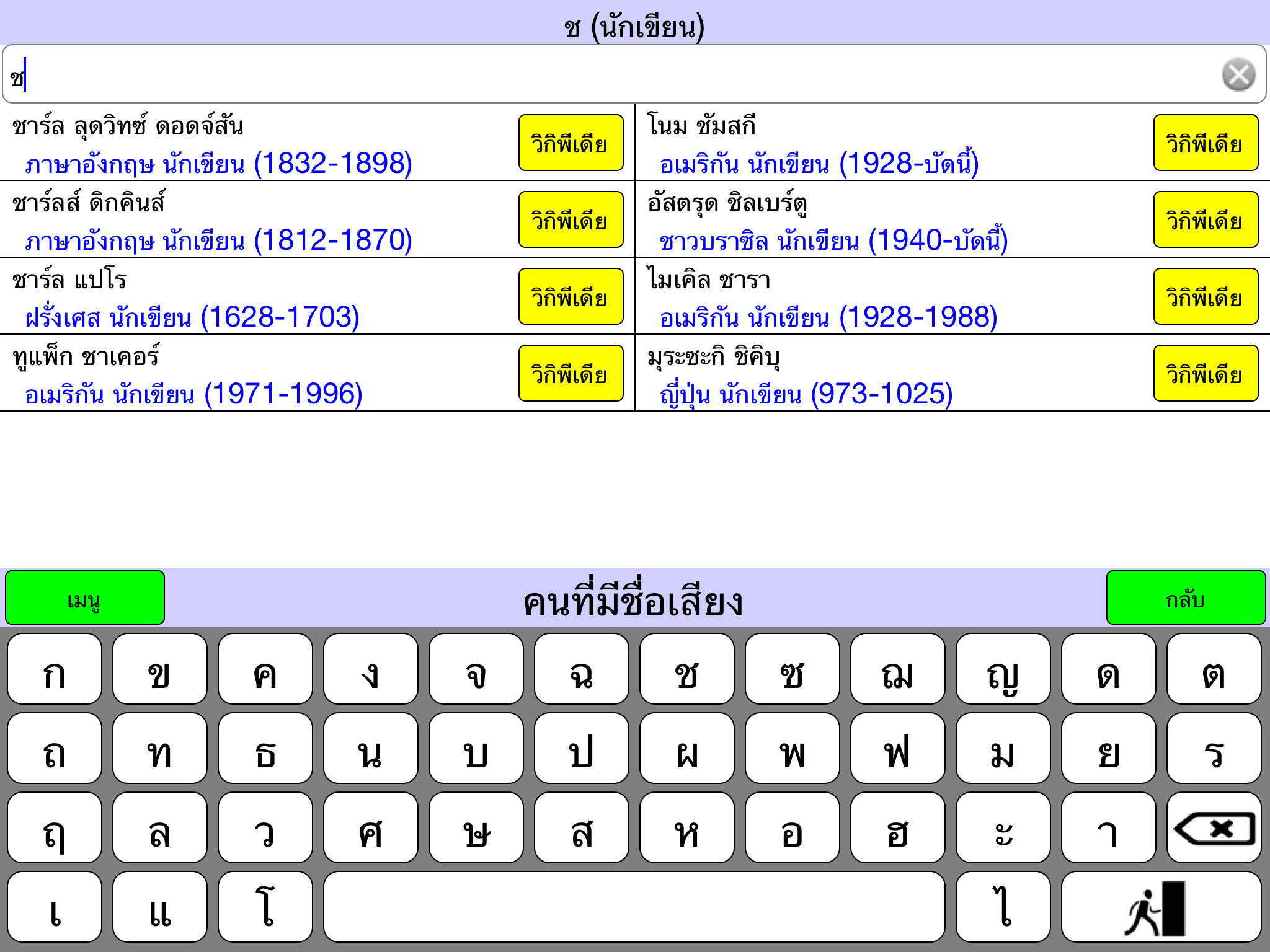This screenshot has width=1270, height=952.
Task: Open วิกิพีเดีย for โนม ชัมสกี
Action: click(1206, 143)
